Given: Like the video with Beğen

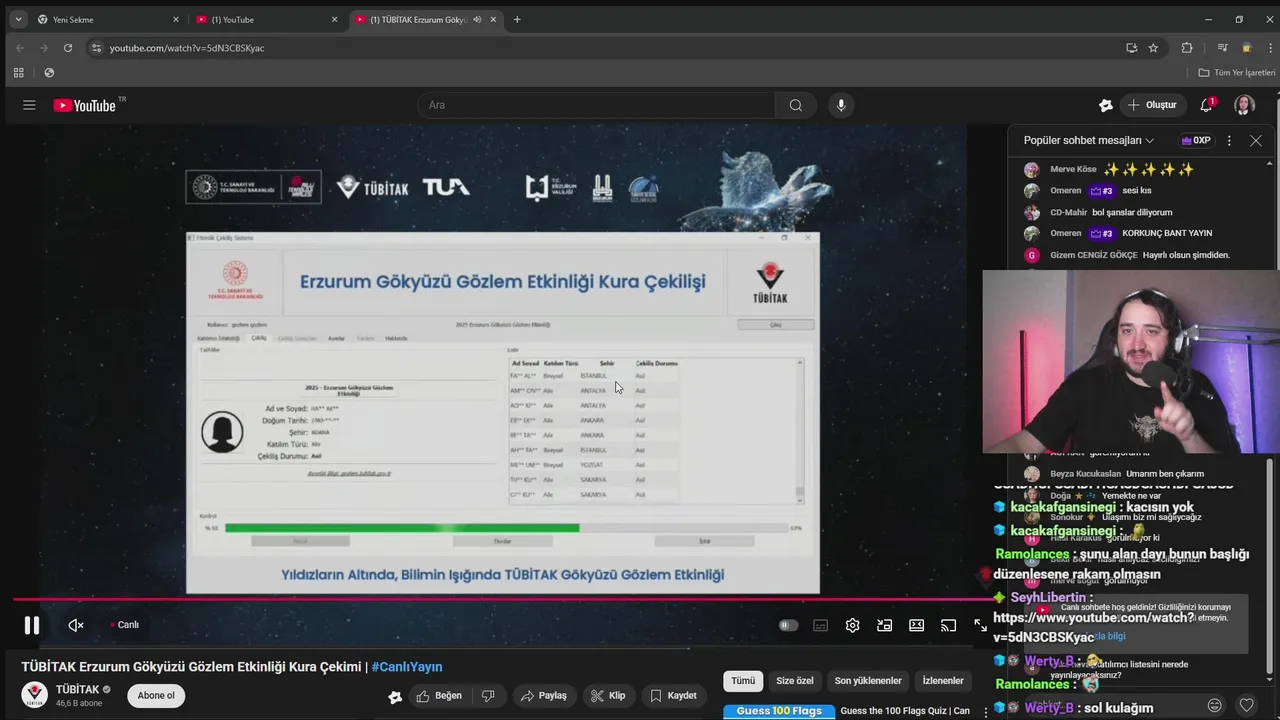Looking at the screenshot, I should click(x=439, y=696).
